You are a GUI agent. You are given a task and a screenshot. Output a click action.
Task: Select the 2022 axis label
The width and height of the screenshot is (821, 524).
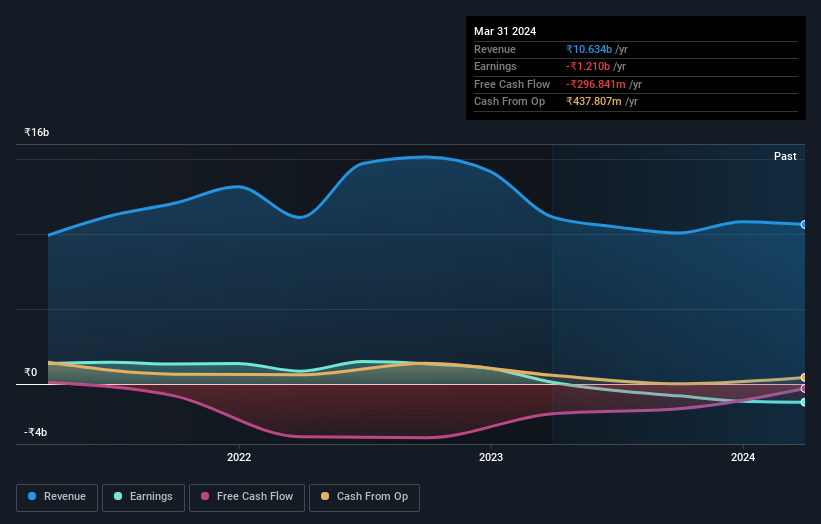point(239,457)
